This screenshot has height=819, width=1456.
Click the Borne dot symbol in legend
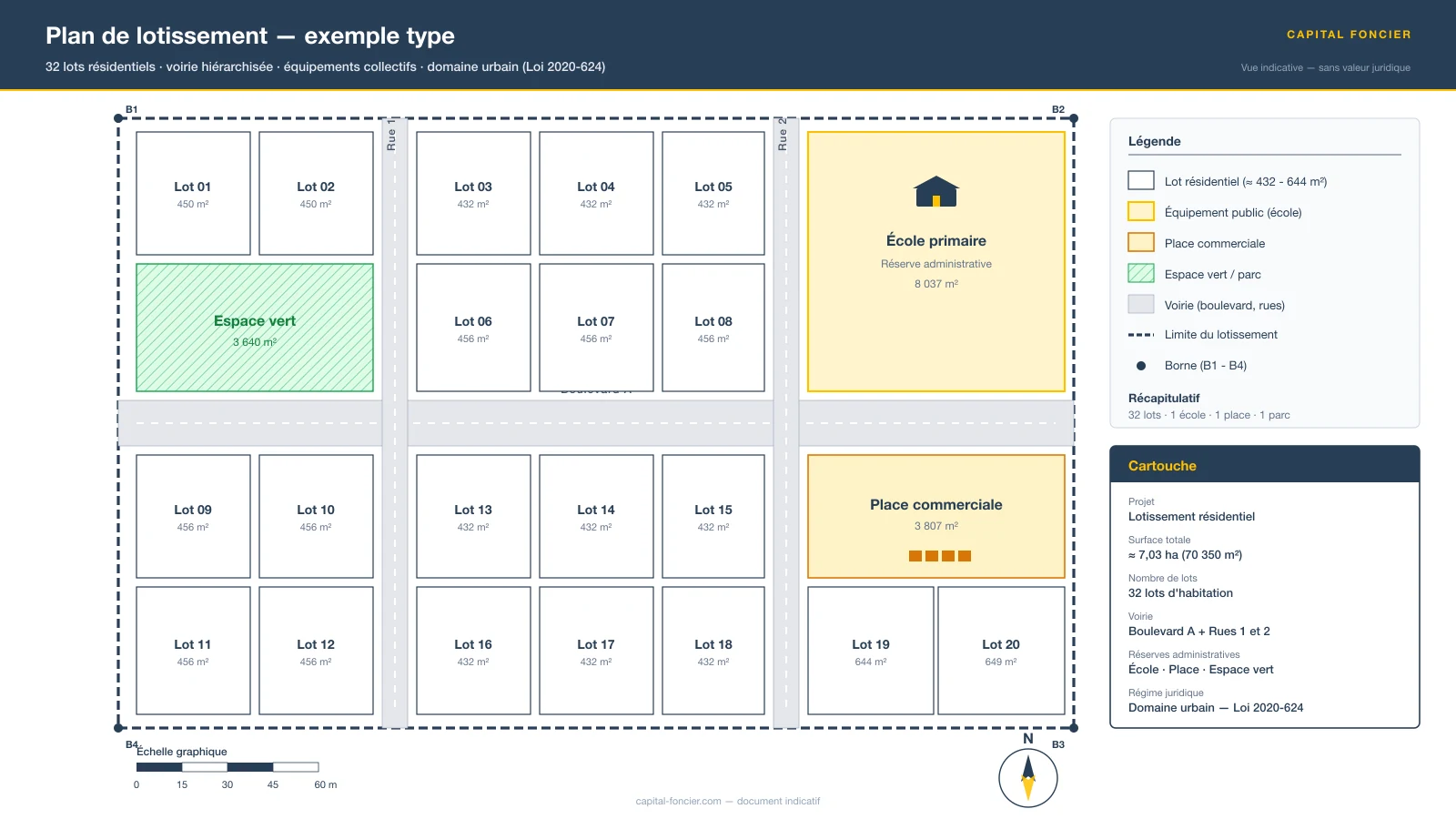pos(1141,366)
